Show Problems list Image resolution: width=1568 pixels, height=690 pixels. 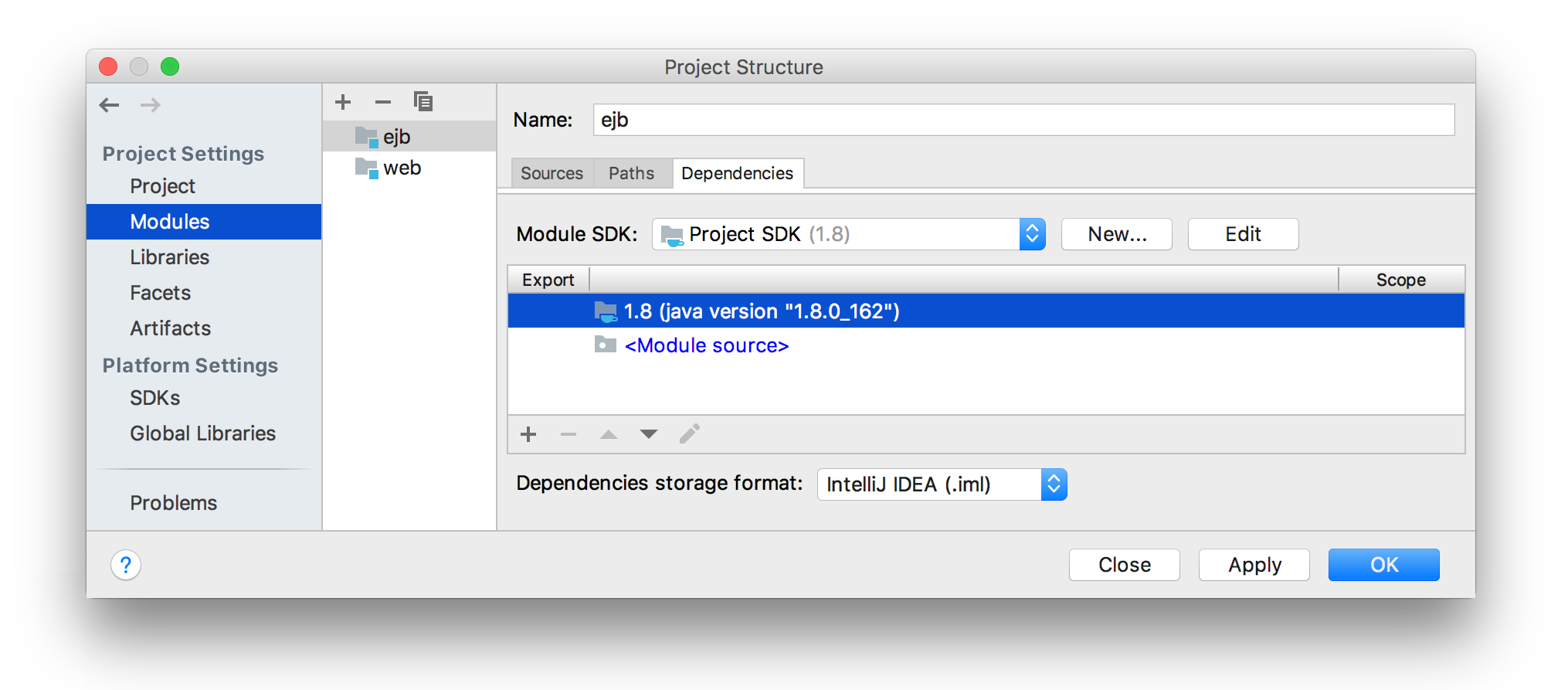point(173,503)
